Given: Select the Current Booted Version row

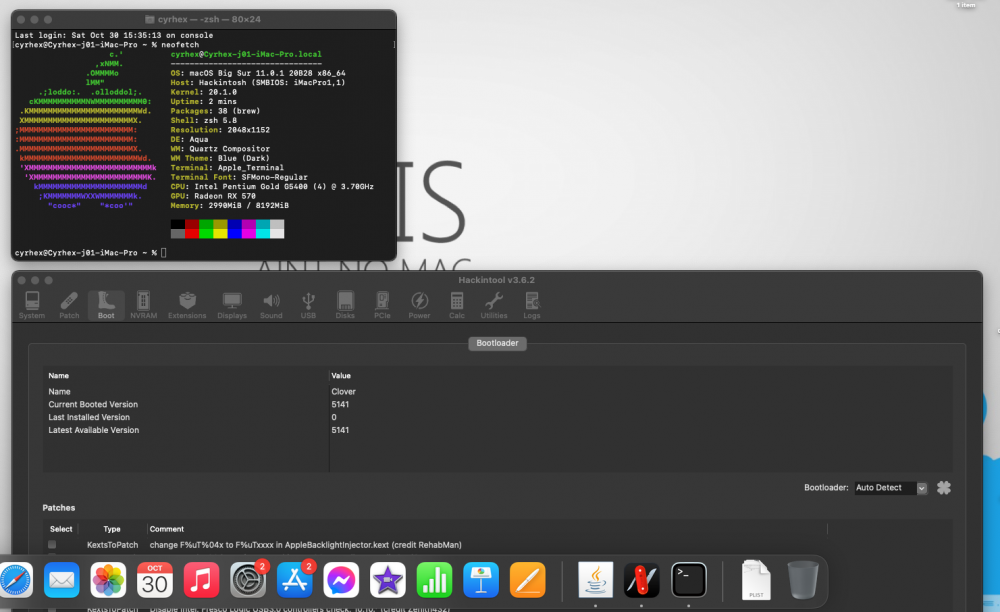Looking at the screenshot, I should point(497,404).
